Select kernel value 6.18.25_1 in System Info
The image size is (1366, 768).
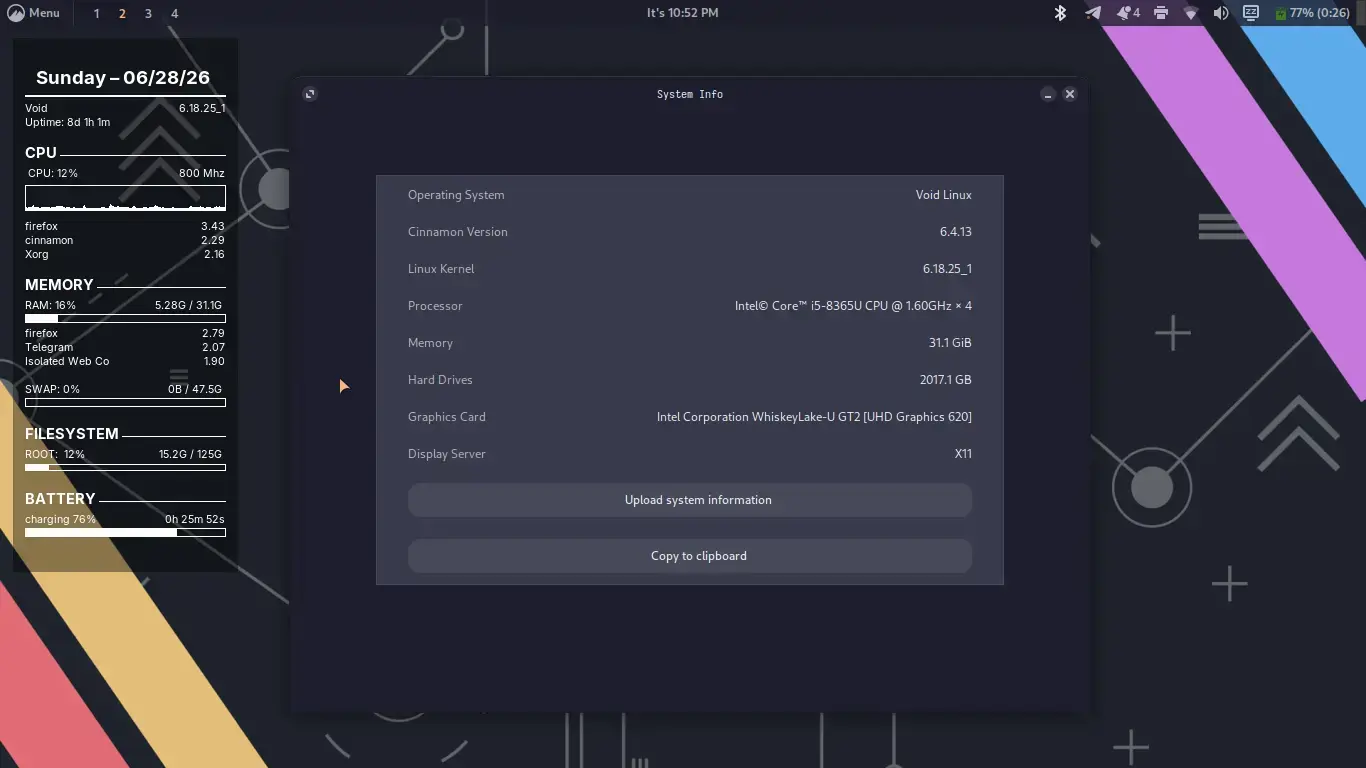947,269
